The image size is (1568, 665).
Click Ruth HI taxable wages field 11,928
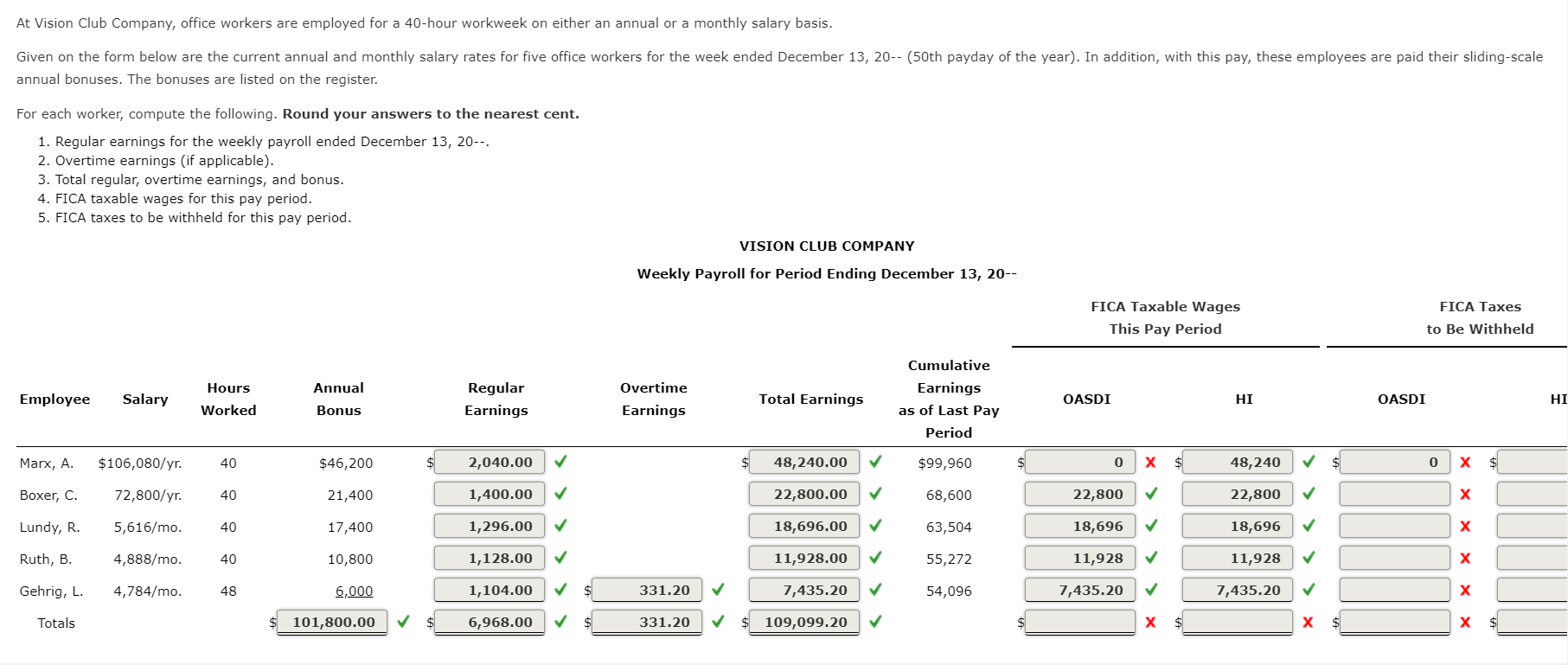tap(1238, 558)
